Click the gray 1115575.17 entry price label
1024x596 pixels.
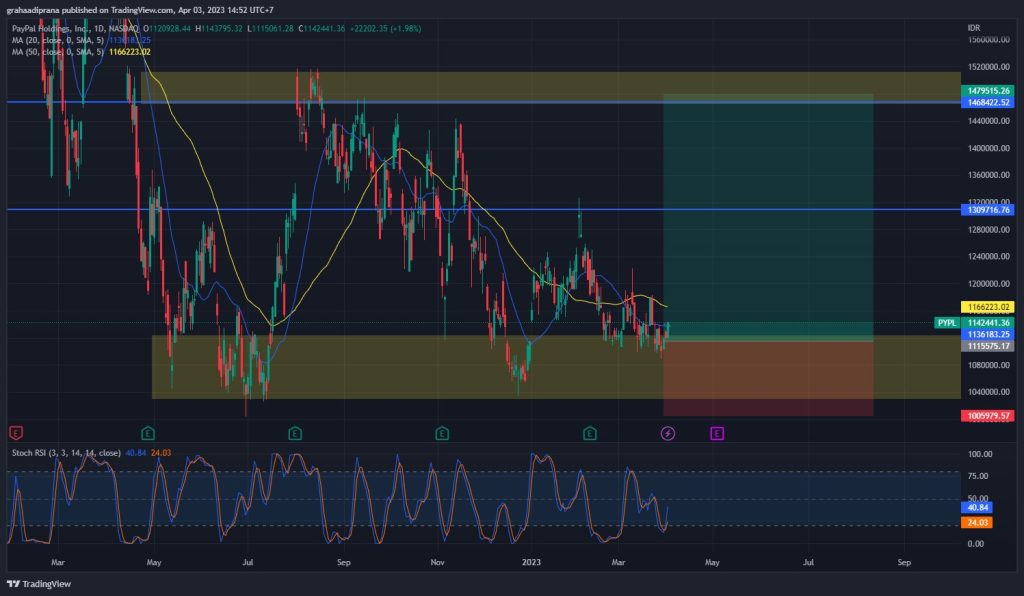(x=987, y=346)
